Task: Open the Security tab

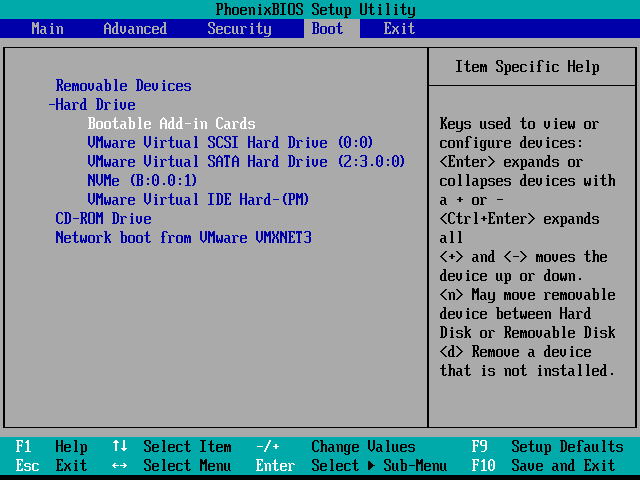Action: [x=239, y=29]
